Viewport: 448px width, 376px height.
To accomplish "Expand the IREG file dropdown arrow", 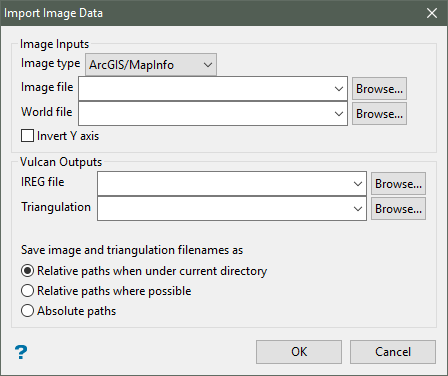I will coord(358,184).
